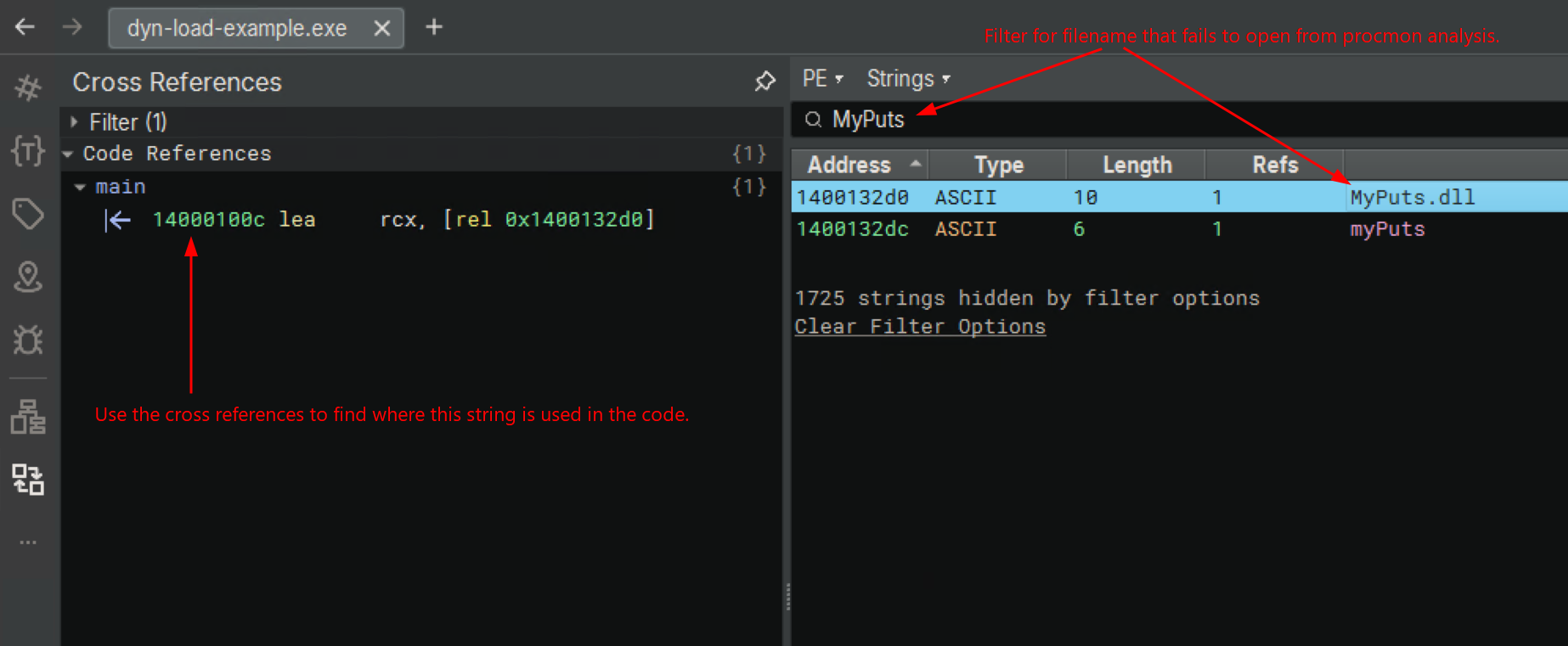Open the PE view dropdown
The width and height of the screenshot is (1568, 646).
(822, 79)
